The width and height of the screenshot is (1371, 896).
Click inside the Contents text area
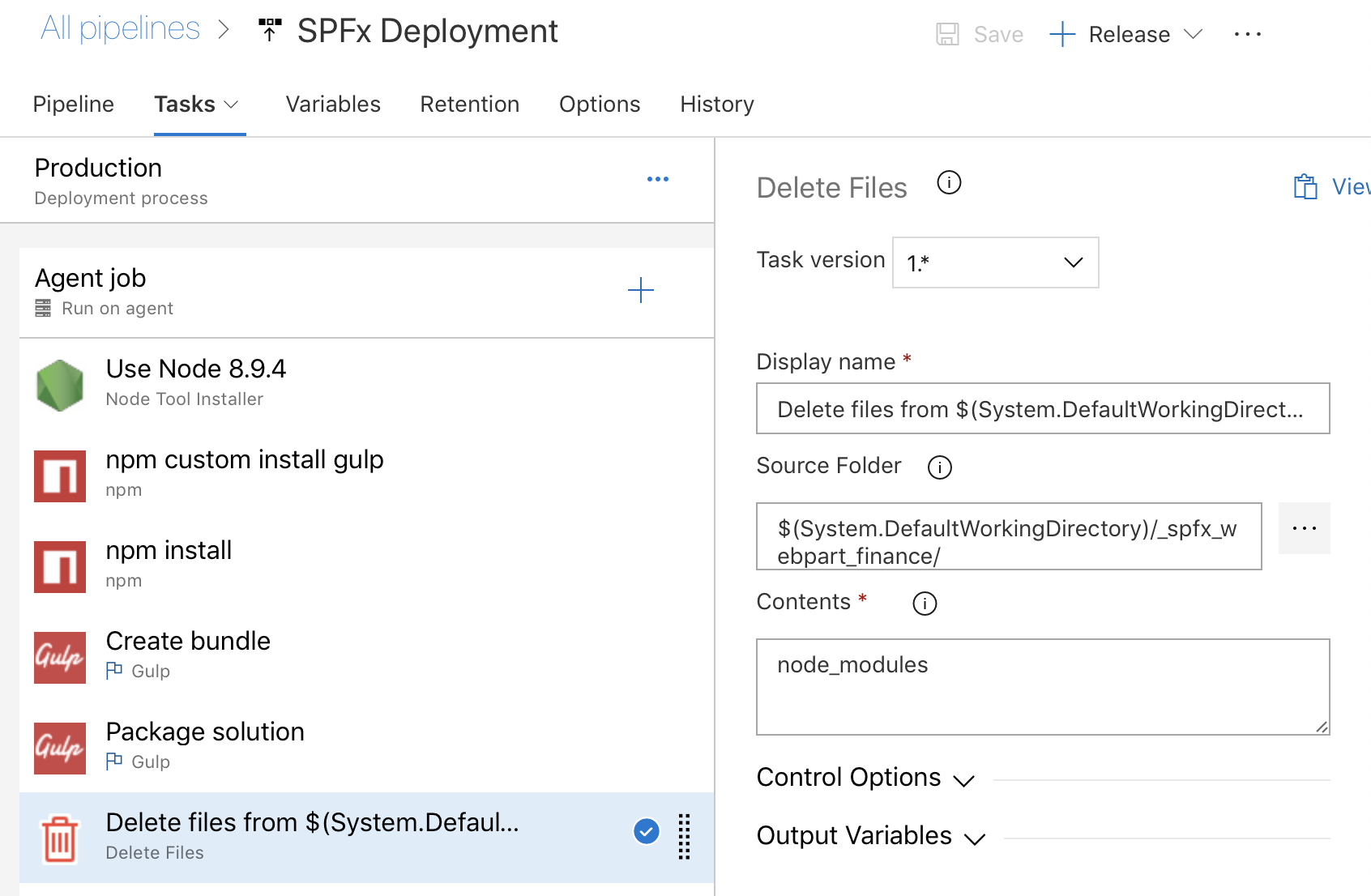(1042, 685)
